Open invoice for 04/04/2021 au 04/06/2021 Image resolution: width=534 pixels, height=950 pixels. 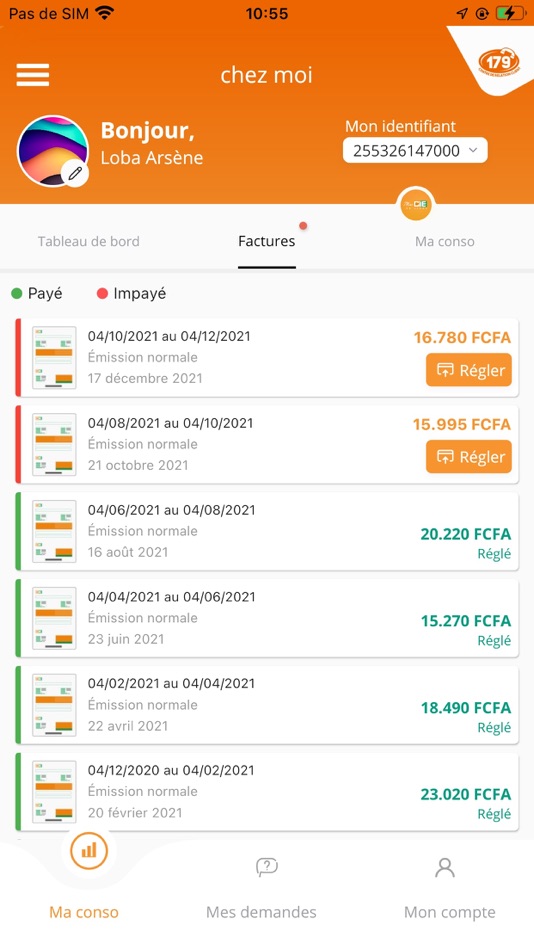pyautogui.click(x=267, y=618)
